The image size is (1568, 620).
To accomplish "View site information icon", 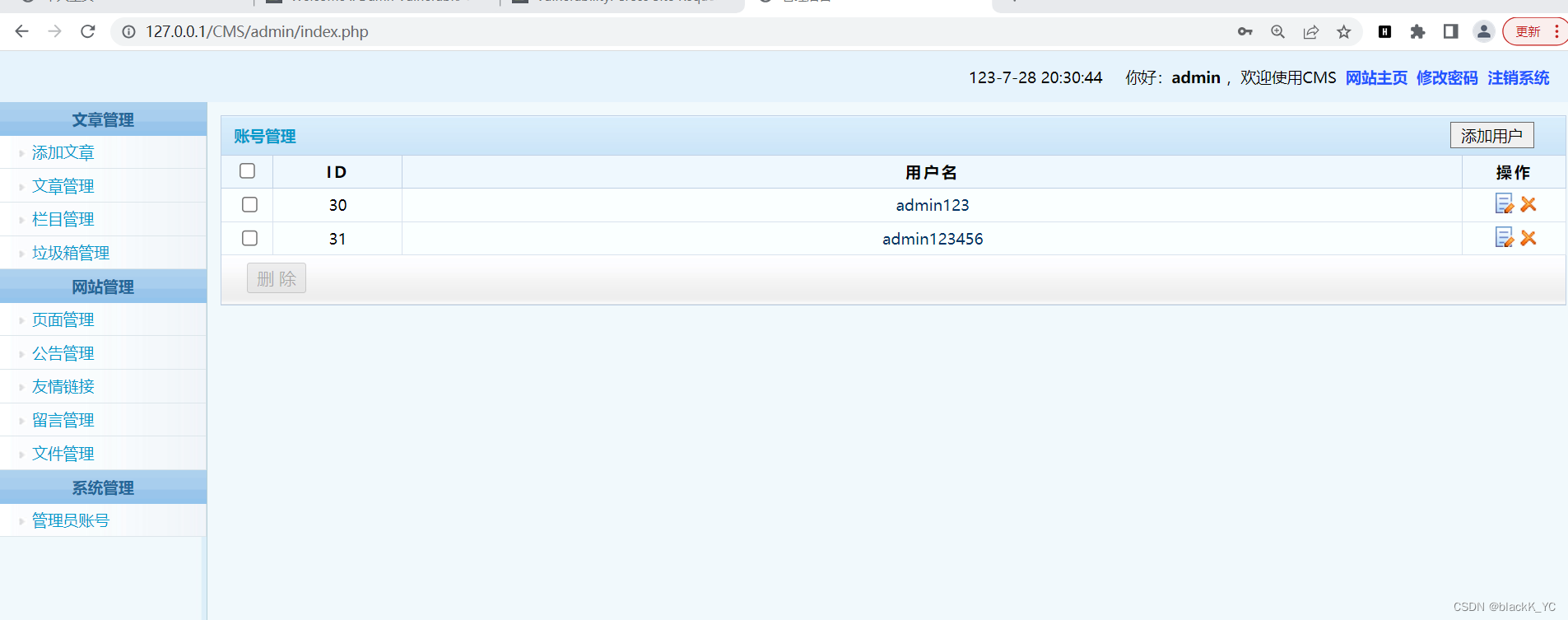I will click(x=128, y=31).
